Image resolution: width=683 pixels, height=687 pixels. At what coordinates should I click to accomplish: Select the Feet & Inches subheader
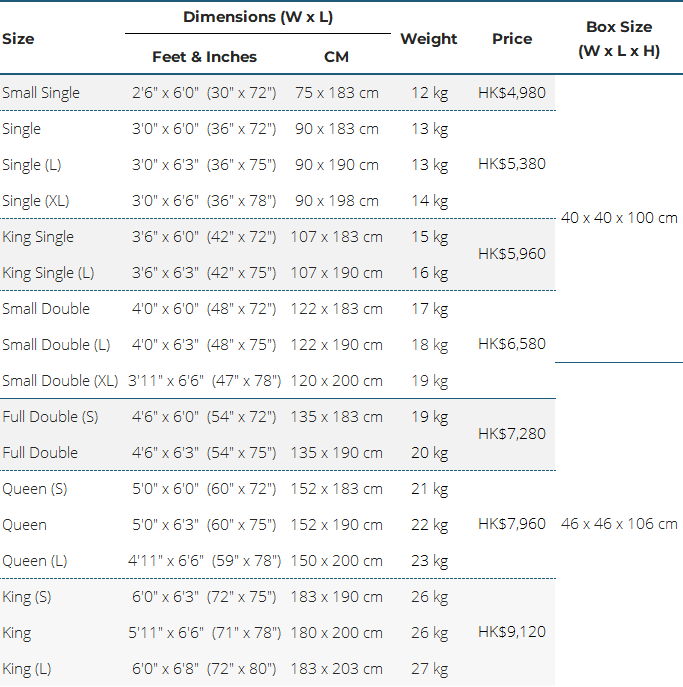[x=204, y=57]
